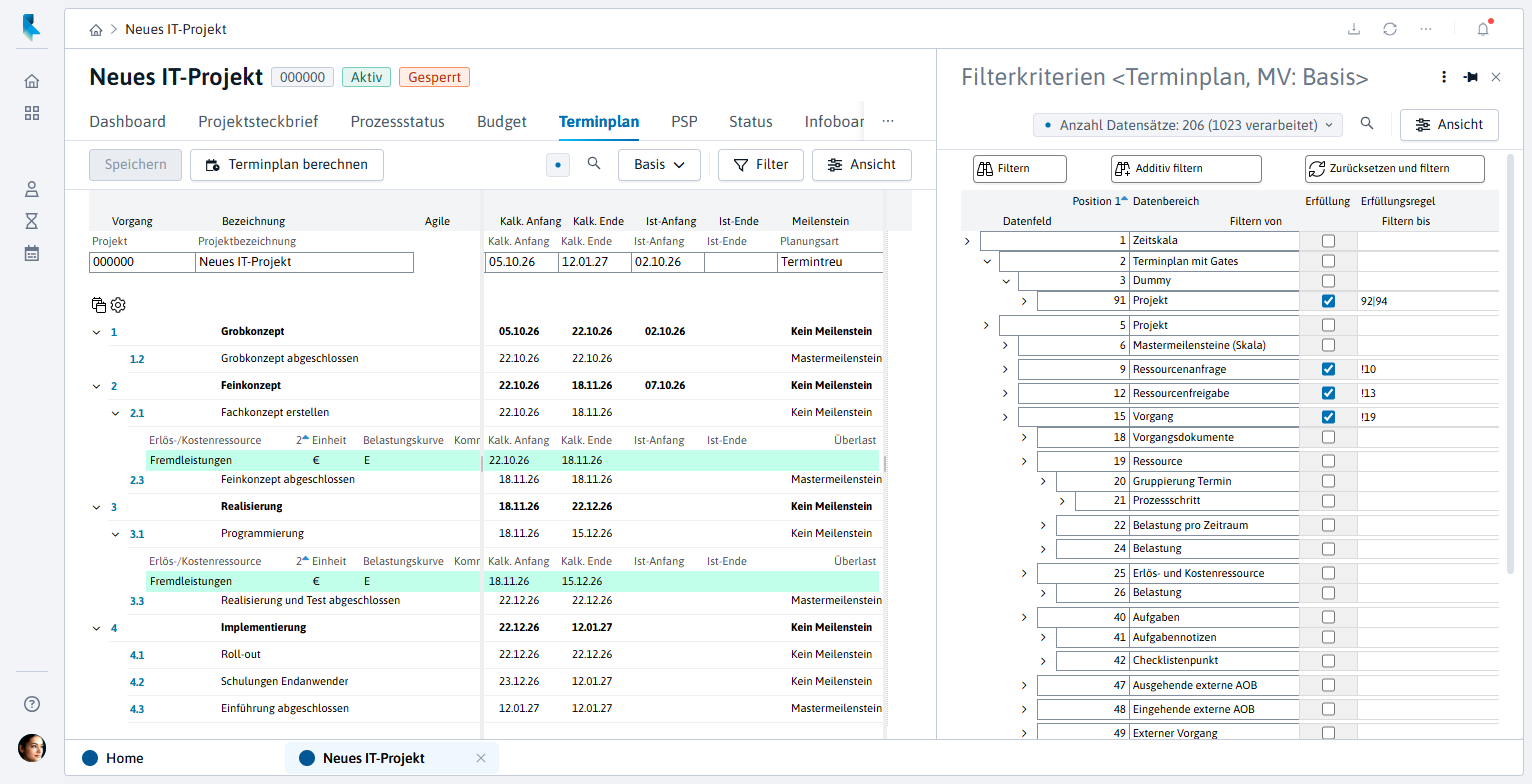Click the search magnifier in Filterkriterien panel

tap(1367, 124)
